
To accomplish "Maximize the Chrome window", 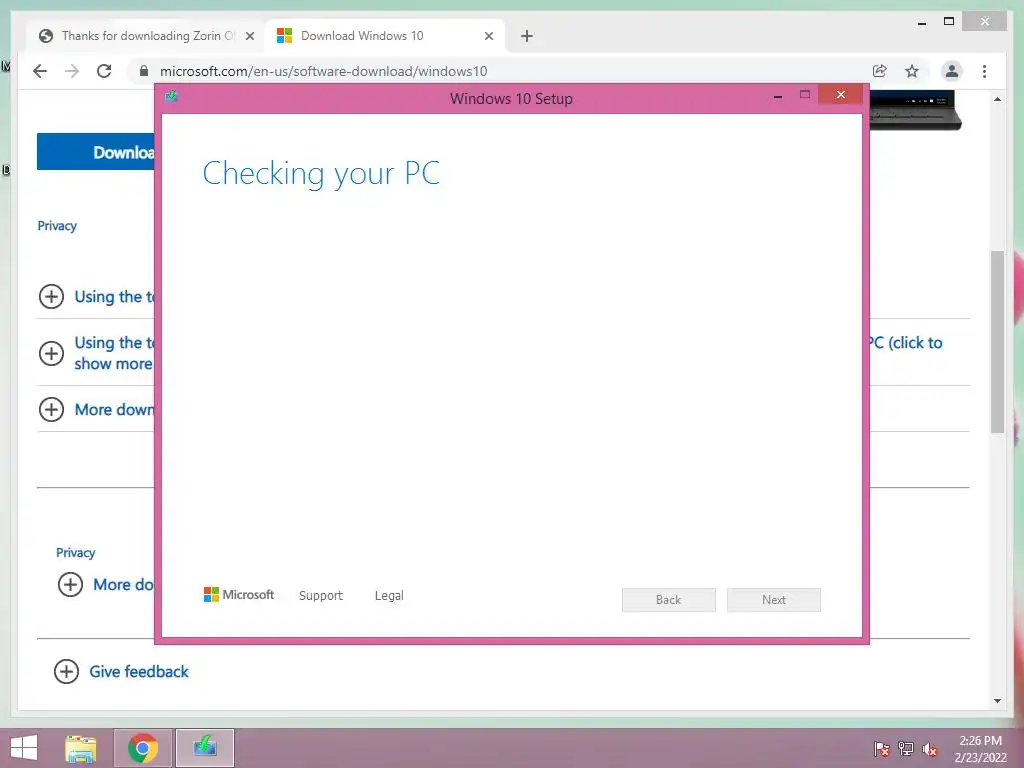I will pyautogui.click(x=949, y=22).
